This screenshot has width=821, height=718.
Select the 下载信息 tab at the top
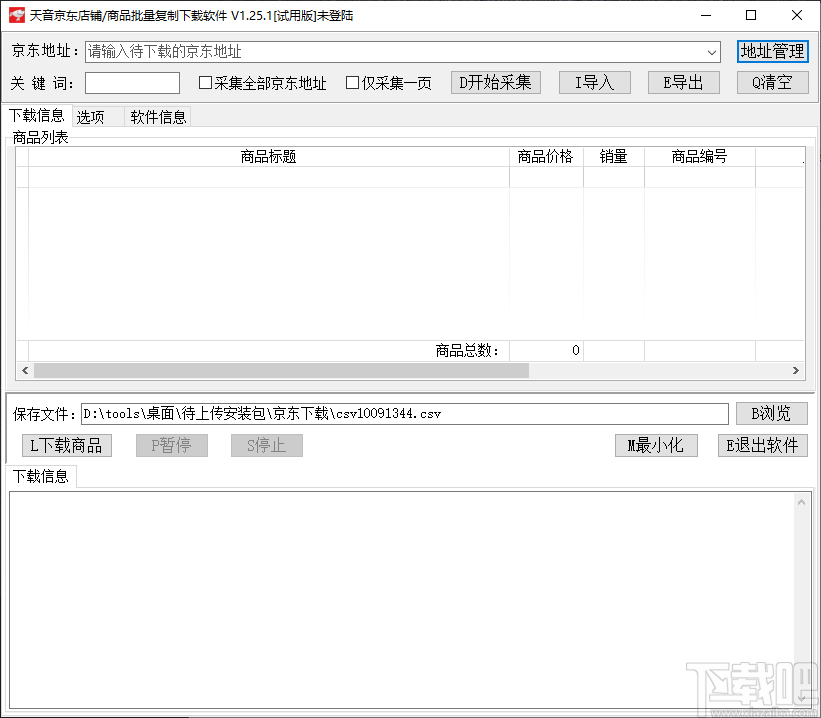(x=37, y=115)
